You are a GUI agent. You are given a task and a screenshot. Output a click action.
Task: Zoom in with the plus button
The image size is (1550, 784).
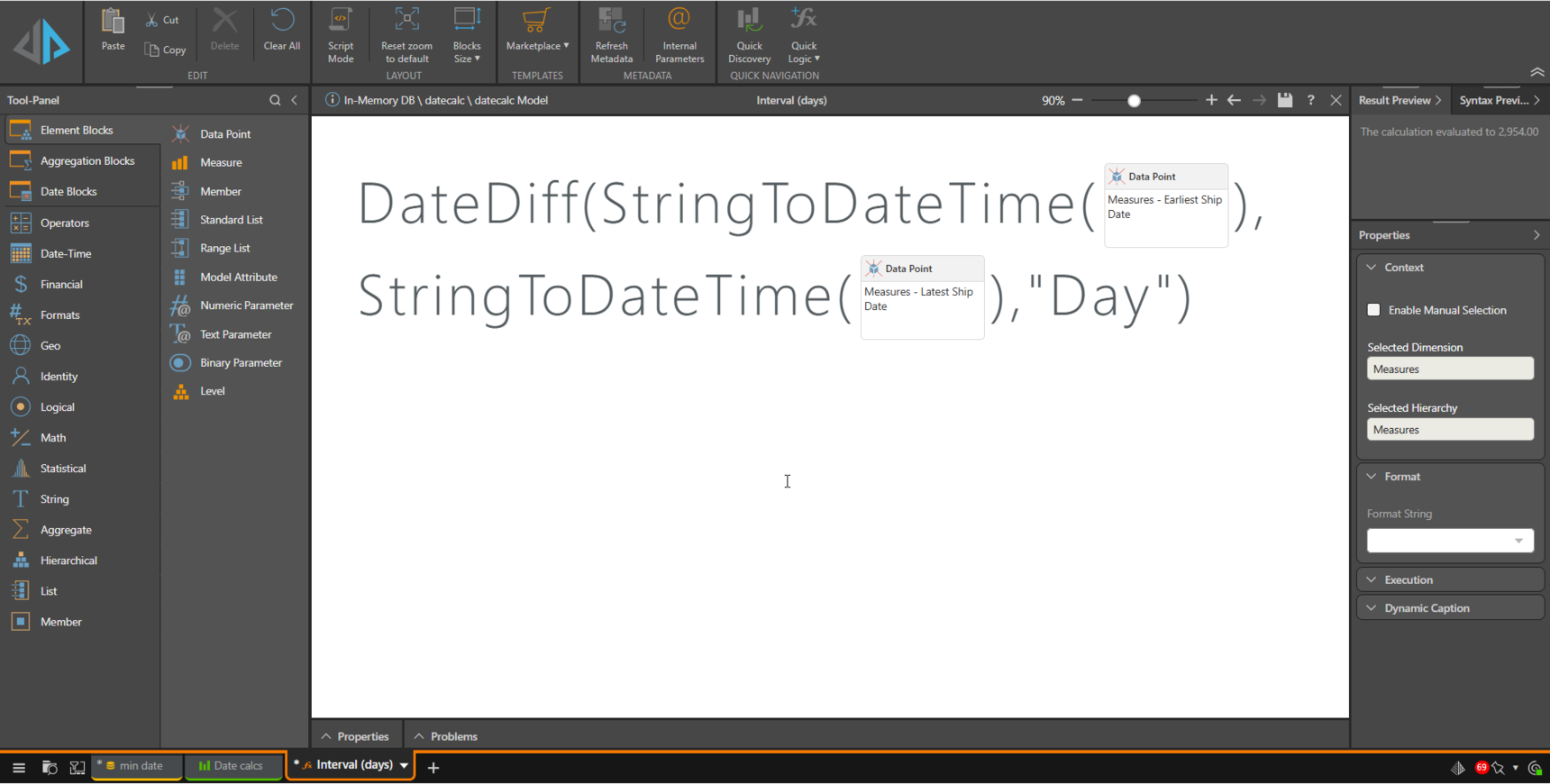1211,100
